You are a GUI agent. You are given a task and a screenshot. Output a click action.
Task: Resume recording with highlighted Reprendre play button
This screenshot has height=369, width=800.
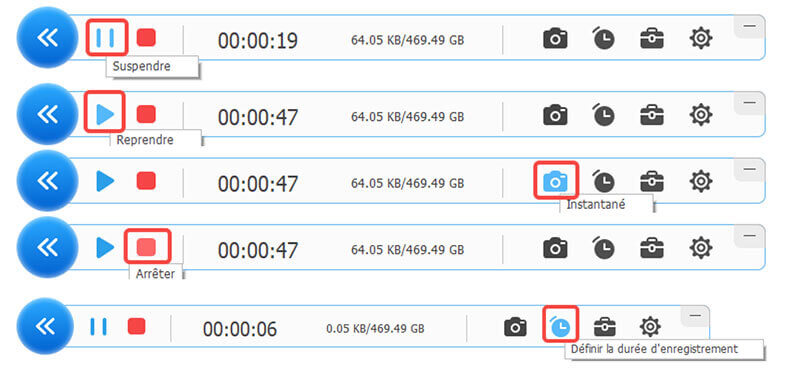[x=105, y=114]
